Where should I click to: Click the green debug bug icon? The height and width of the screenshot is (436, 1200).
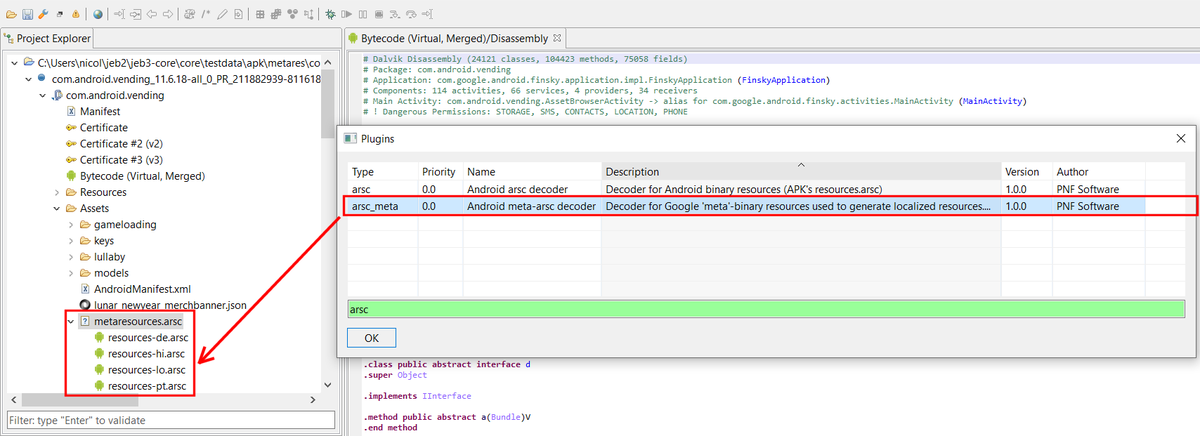click(330, 14)
